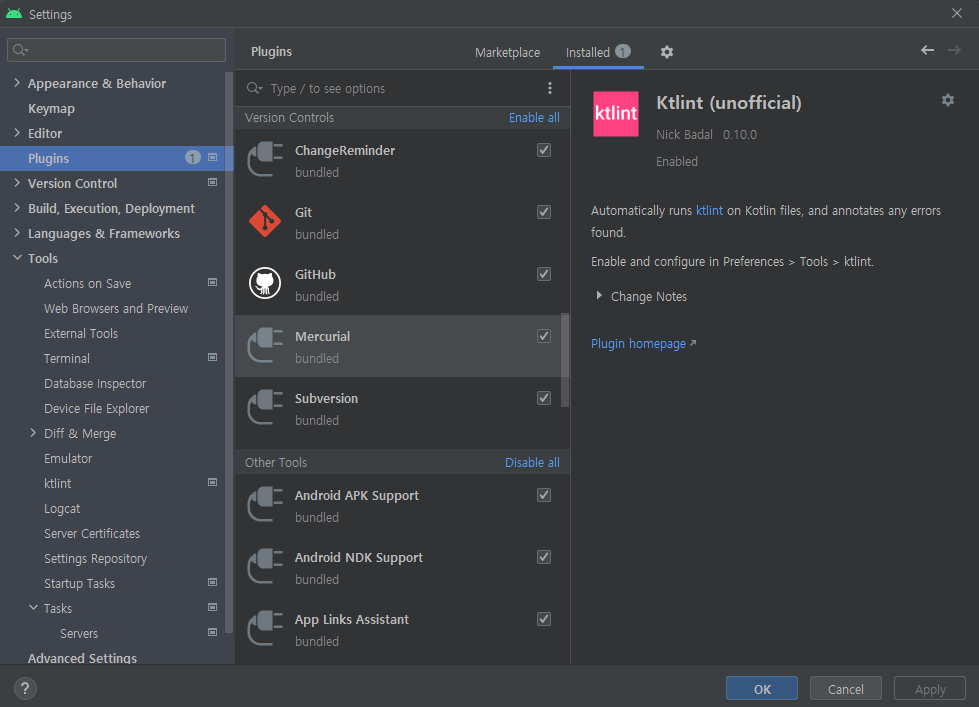
Task: Toggle Android APK Support checkbox
Action: (x=544, y=495)
